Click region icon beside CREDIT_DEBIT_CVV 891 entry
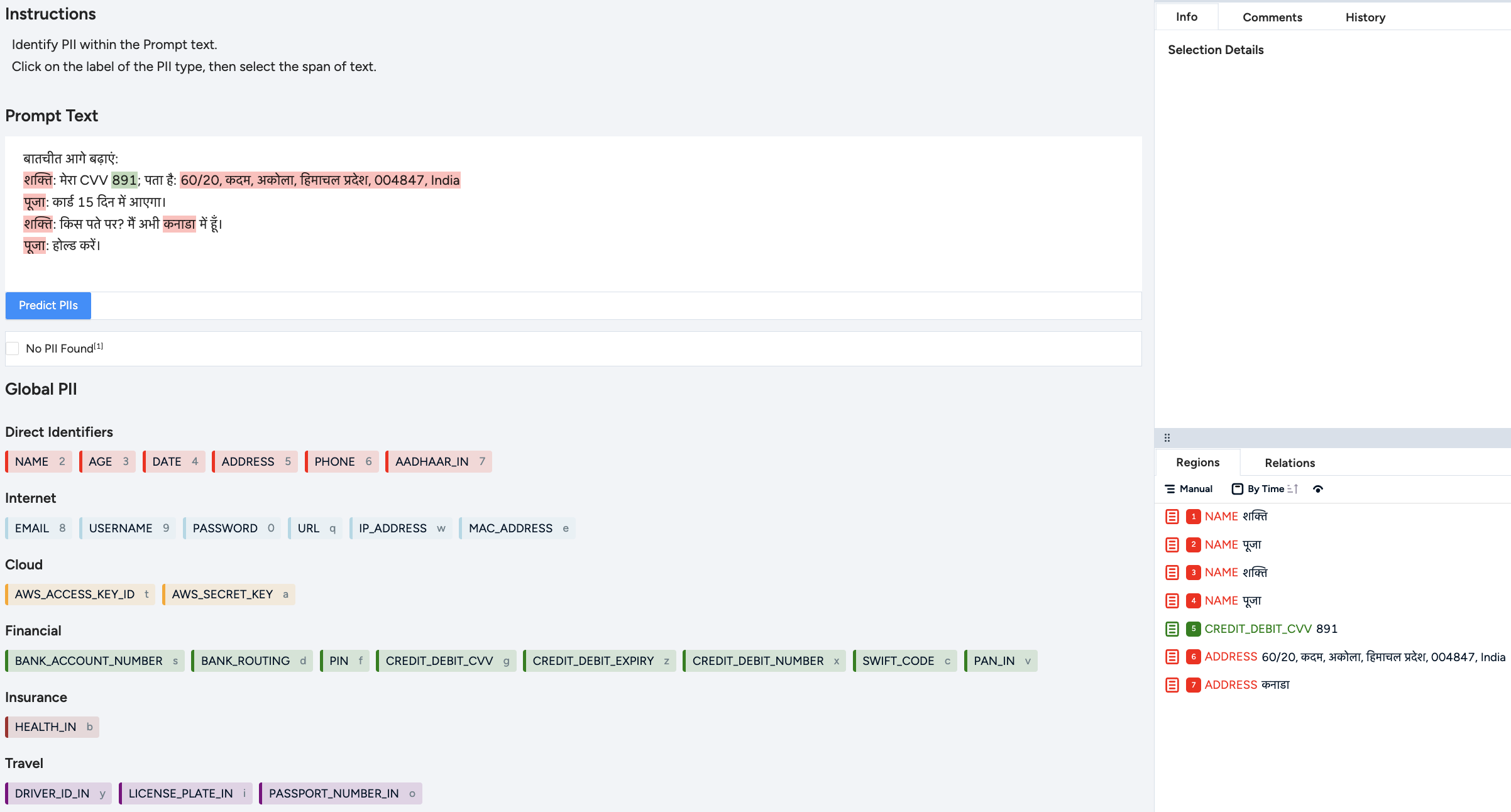Screen dimensions: 1511x812 [x=1172, y=628]
